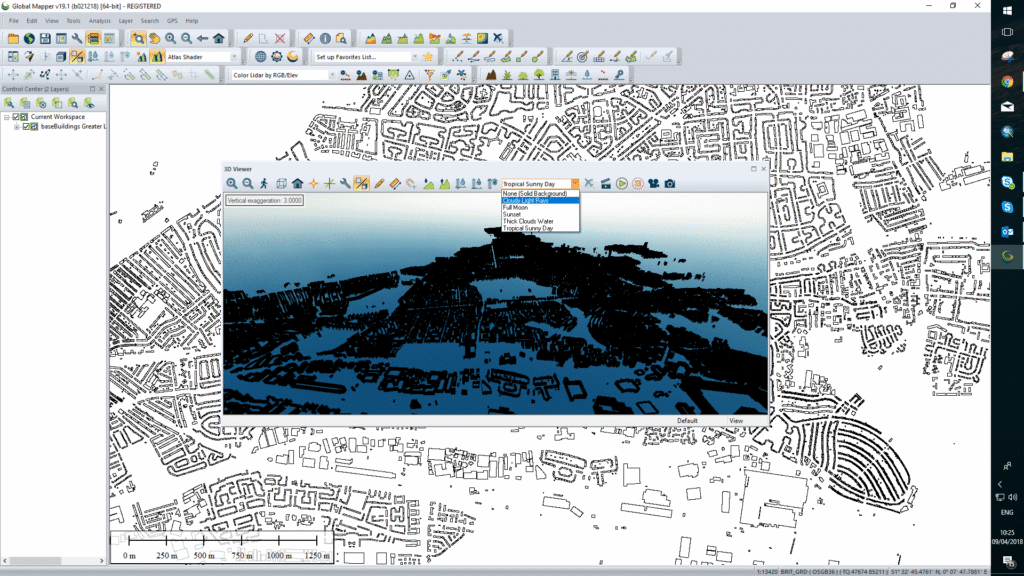
Task: Toggle the baseBuildings layer checkbox
Action: pos(26,127)
